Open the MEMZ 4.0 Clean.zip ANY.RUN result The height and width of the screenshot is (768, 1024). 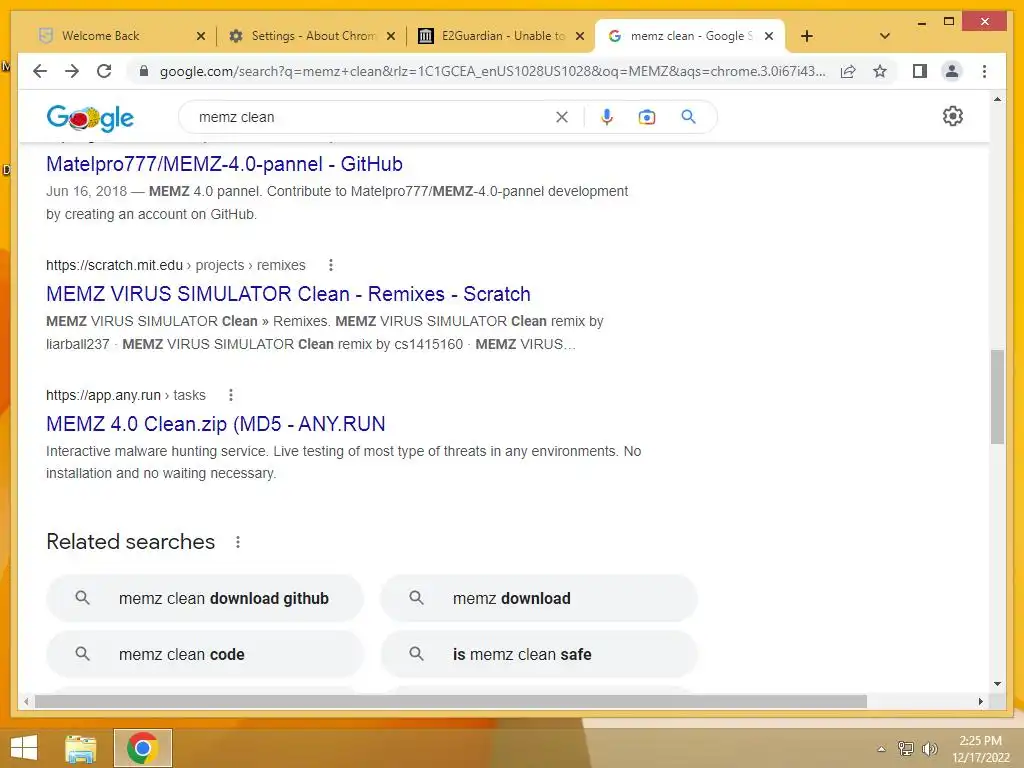216,424
